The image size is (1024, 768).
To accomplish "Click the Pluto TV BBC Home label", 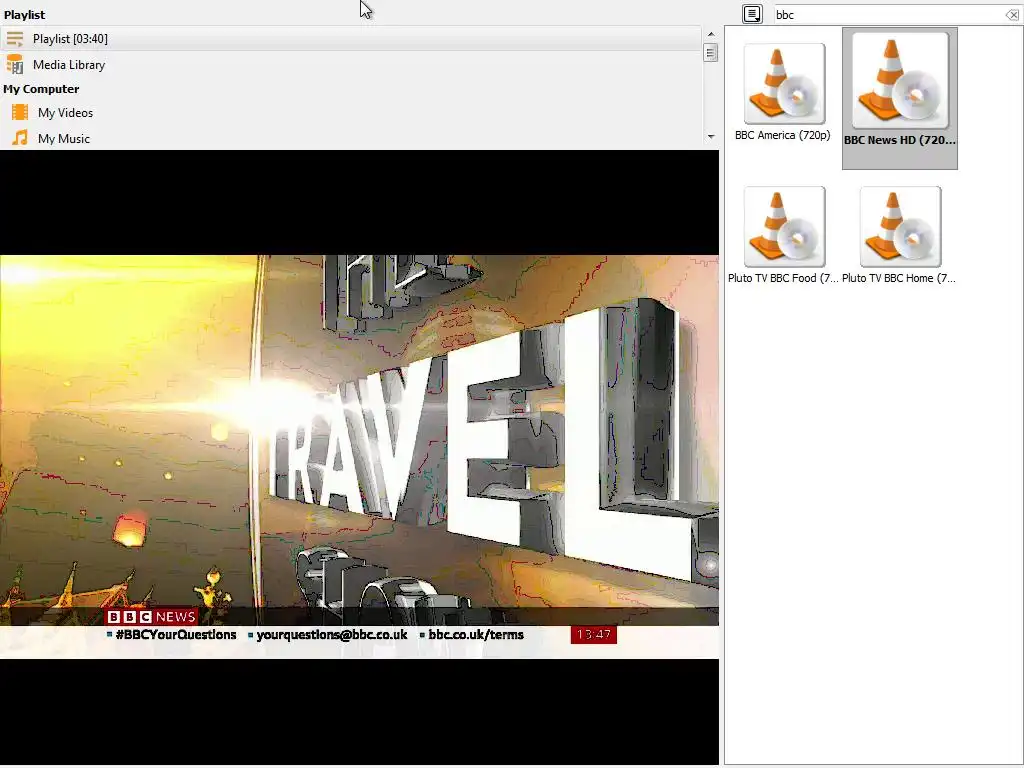I will [899, 278].
